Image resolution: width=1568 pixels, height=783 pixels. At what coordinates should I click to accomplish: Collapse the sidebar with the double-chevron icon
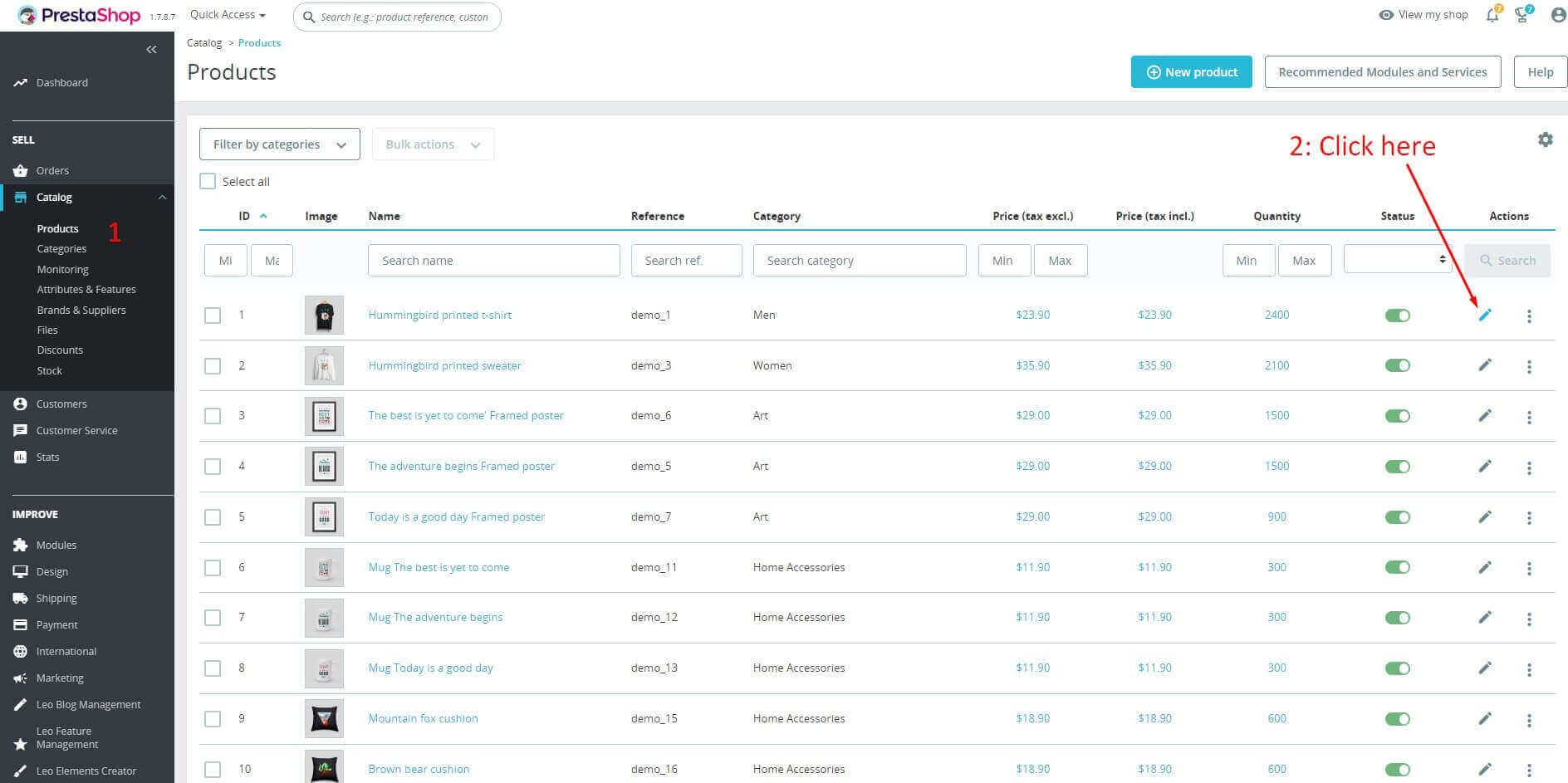pyautogui.click(x=151, y=50)
